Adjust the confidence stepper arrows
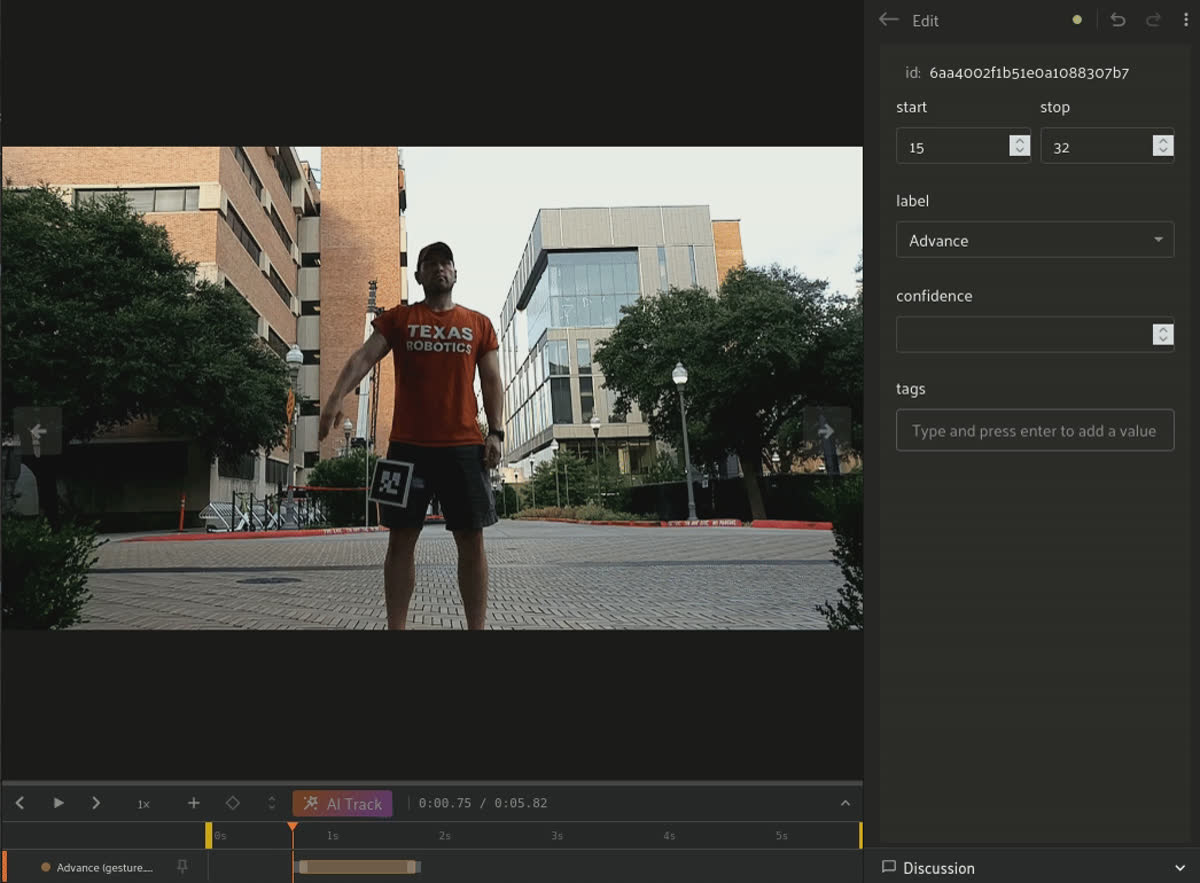The width and height of the screenshot is (1200, 883). pos(1163,334)
